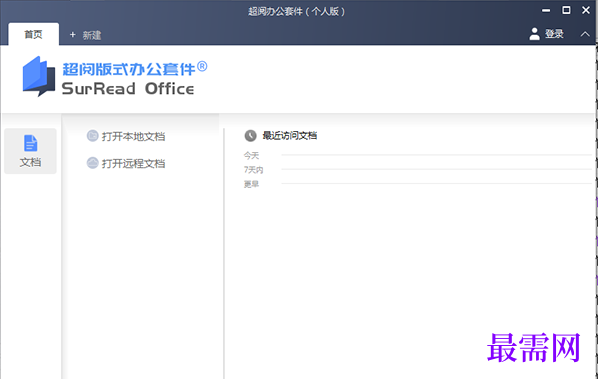This screenshot has height=379, width=599.
Task: Click the 登录 login link
Action: [554, 34]
